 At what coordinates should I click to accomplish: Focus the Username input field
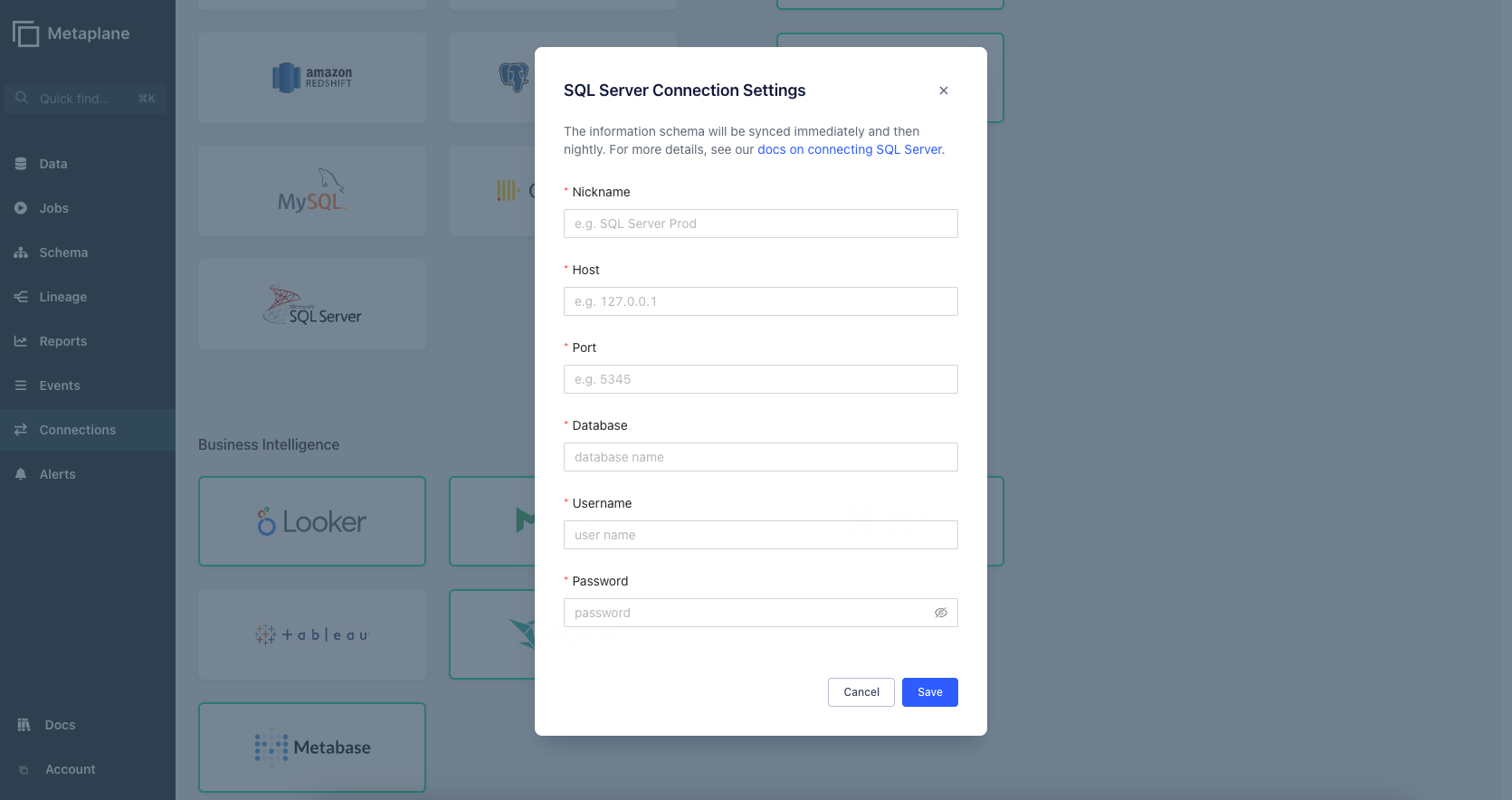[761, 535]
